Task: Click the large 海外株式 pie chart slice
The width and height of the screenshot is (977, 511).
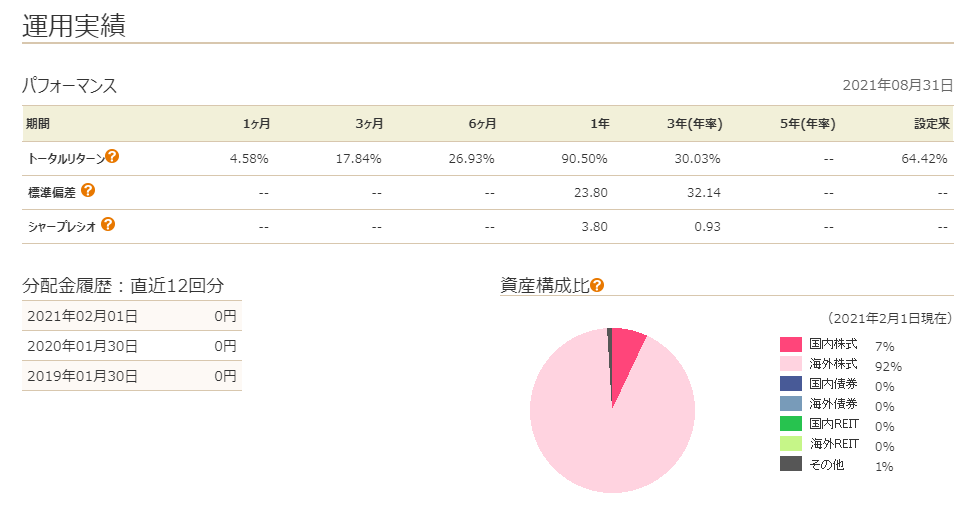Action: tap(600, 430)
